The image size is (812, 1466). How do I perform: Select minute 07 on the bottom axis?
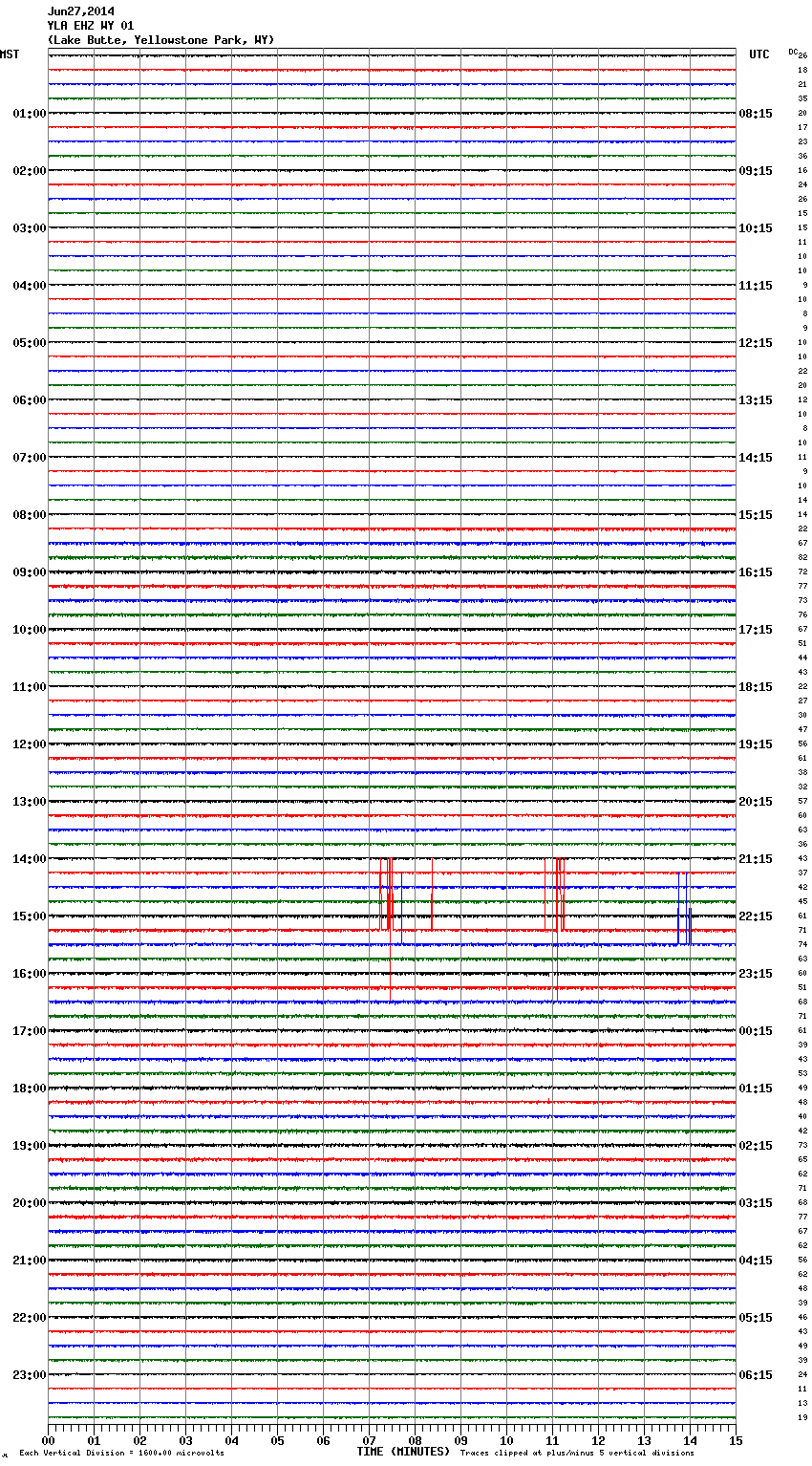[369, 1441]
